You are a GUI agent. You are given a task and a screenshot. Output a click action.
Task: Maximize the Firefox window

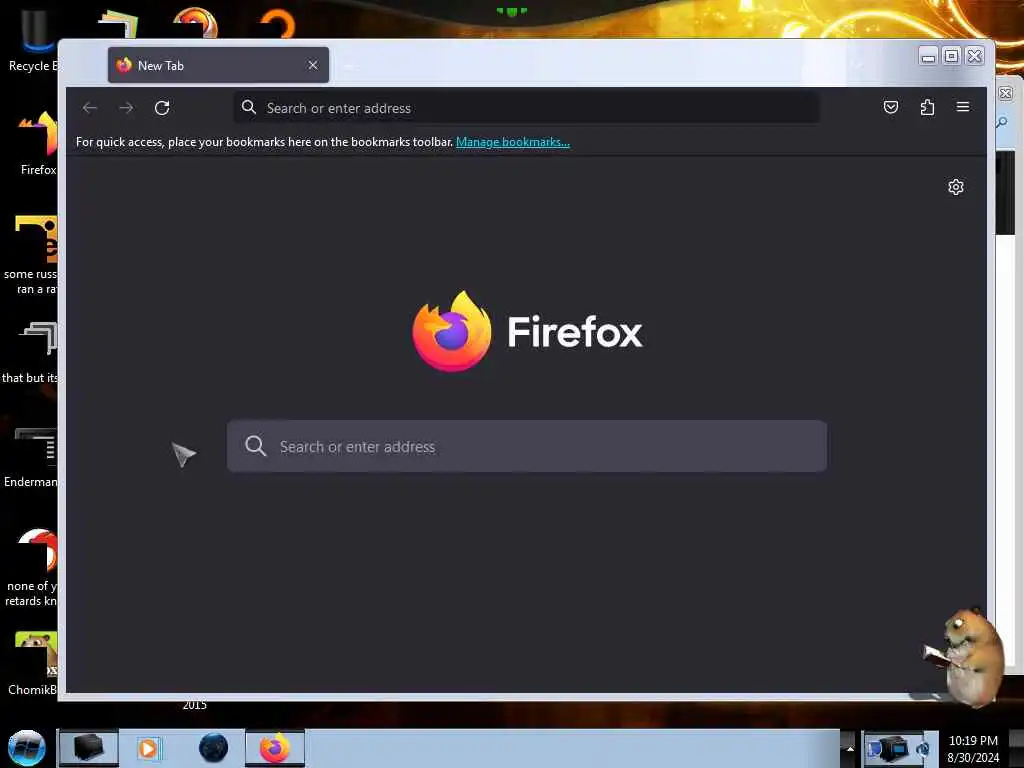coord(952,56)
